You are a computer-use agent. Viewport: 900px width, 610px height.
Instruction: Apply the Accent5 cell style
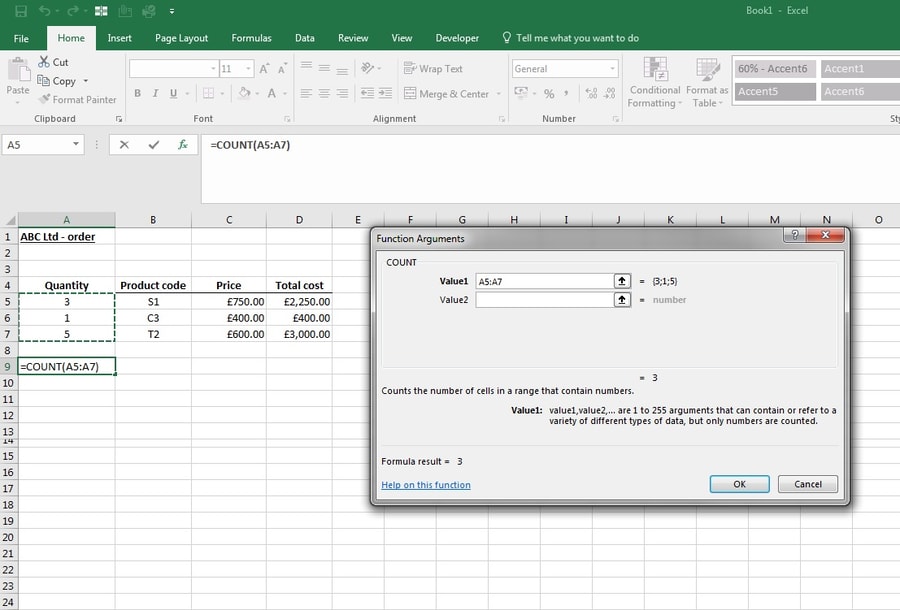(775, 91)
